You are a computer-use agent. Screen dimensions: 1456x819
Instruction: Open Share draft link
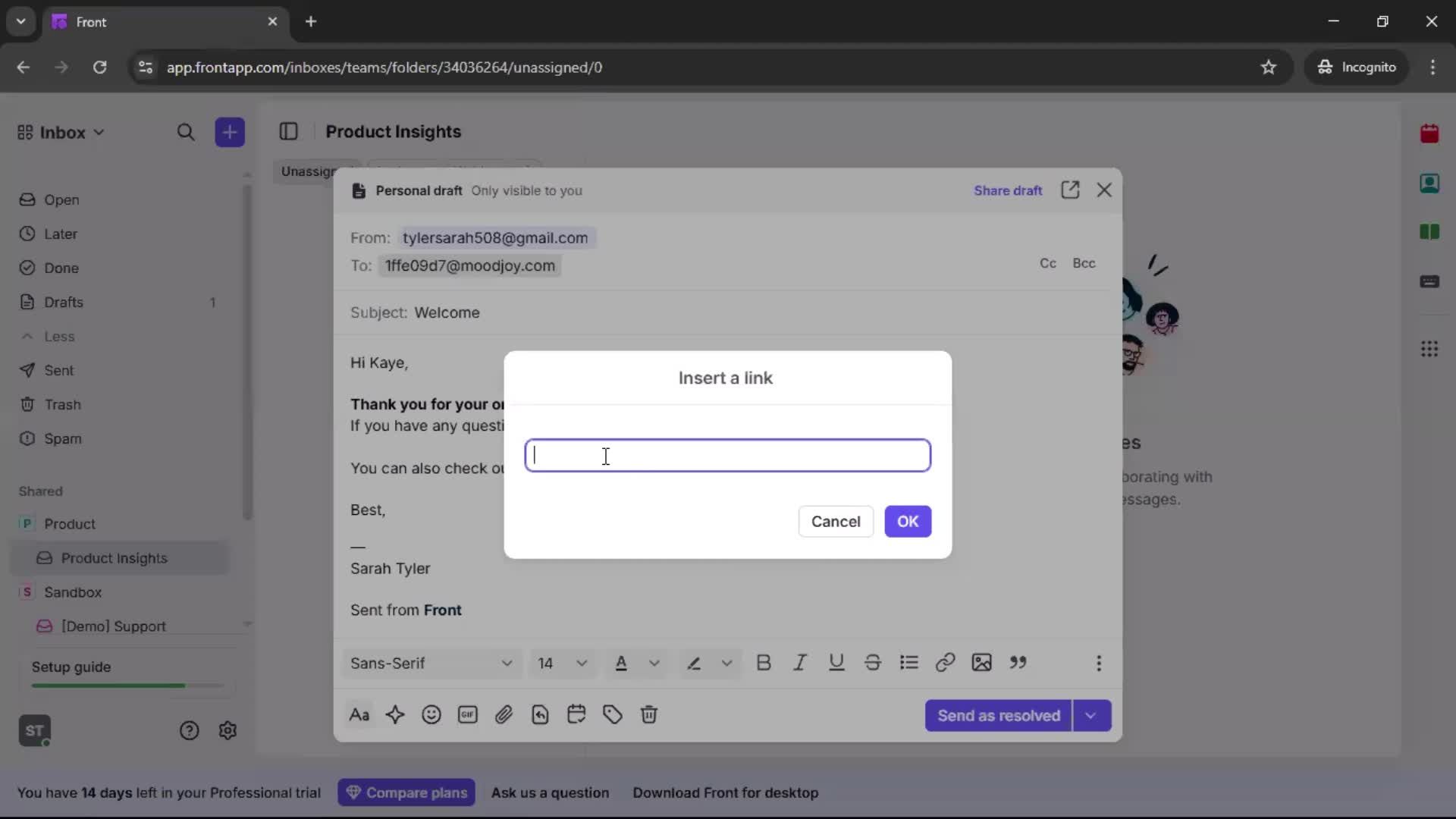[1008, 190]
